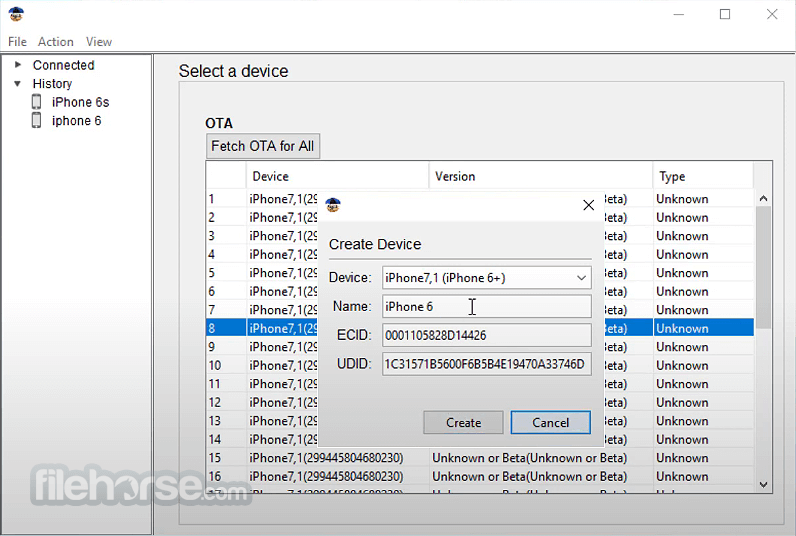Click the Cancel button in dialog
Viewport: 796px width, 536px height.
pyautogui.click(x=550, y=422)
